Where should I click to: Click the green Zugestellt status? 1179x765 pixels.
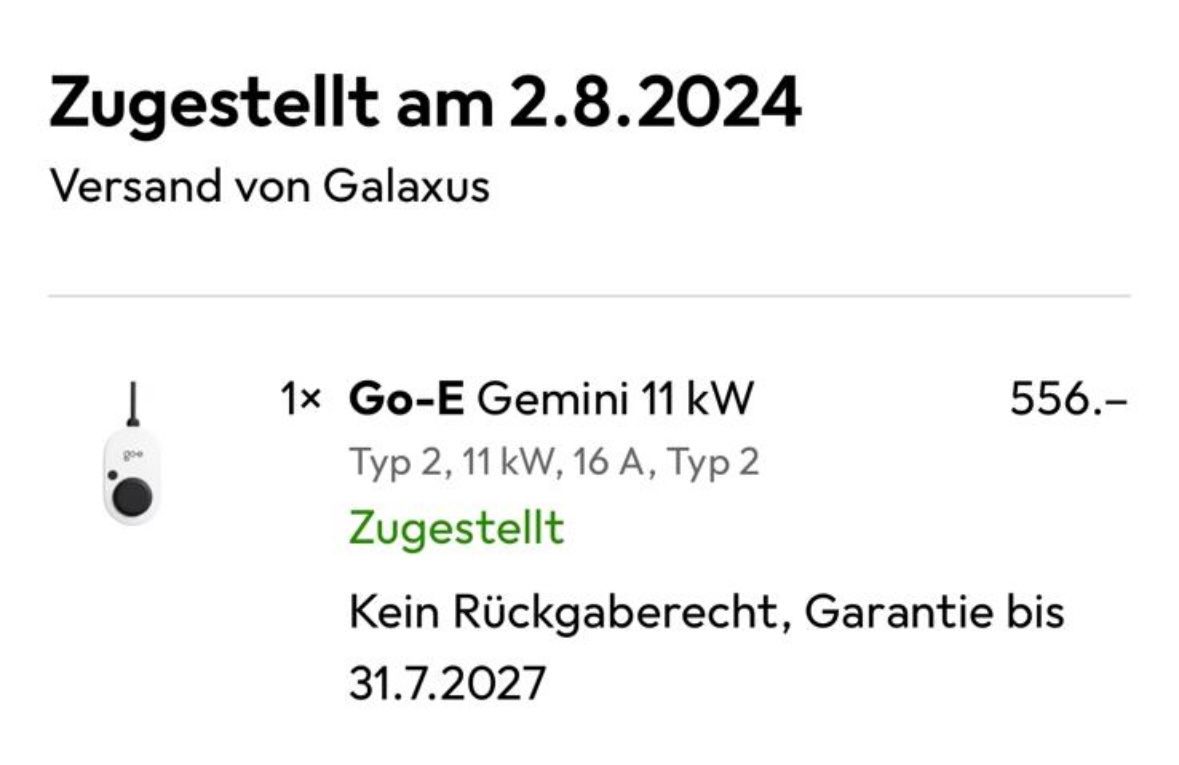point(456,527)
